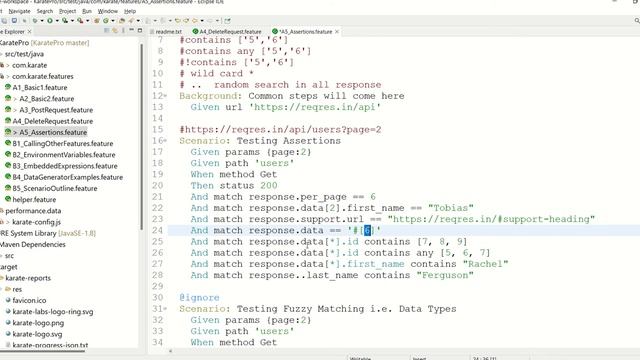Screen dimensions: 640x360
Task: Open the New Java Class dropdown arrow
Action: [113, 20]
